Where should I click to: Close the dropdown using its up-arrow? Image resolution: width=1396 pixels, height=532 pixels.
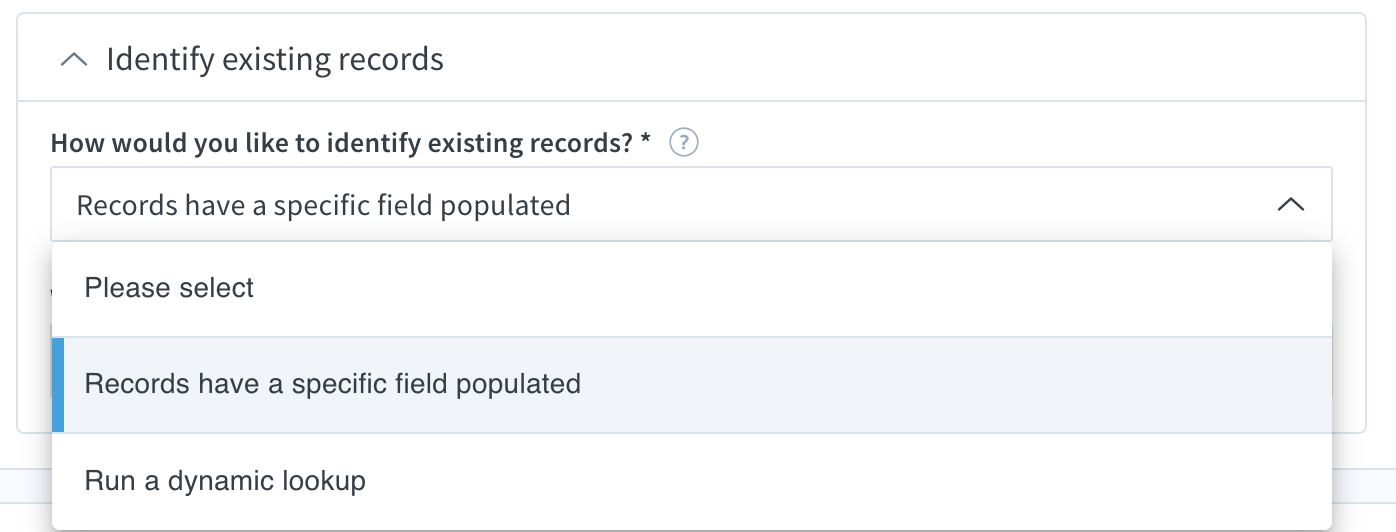[x=1291, y=205]
